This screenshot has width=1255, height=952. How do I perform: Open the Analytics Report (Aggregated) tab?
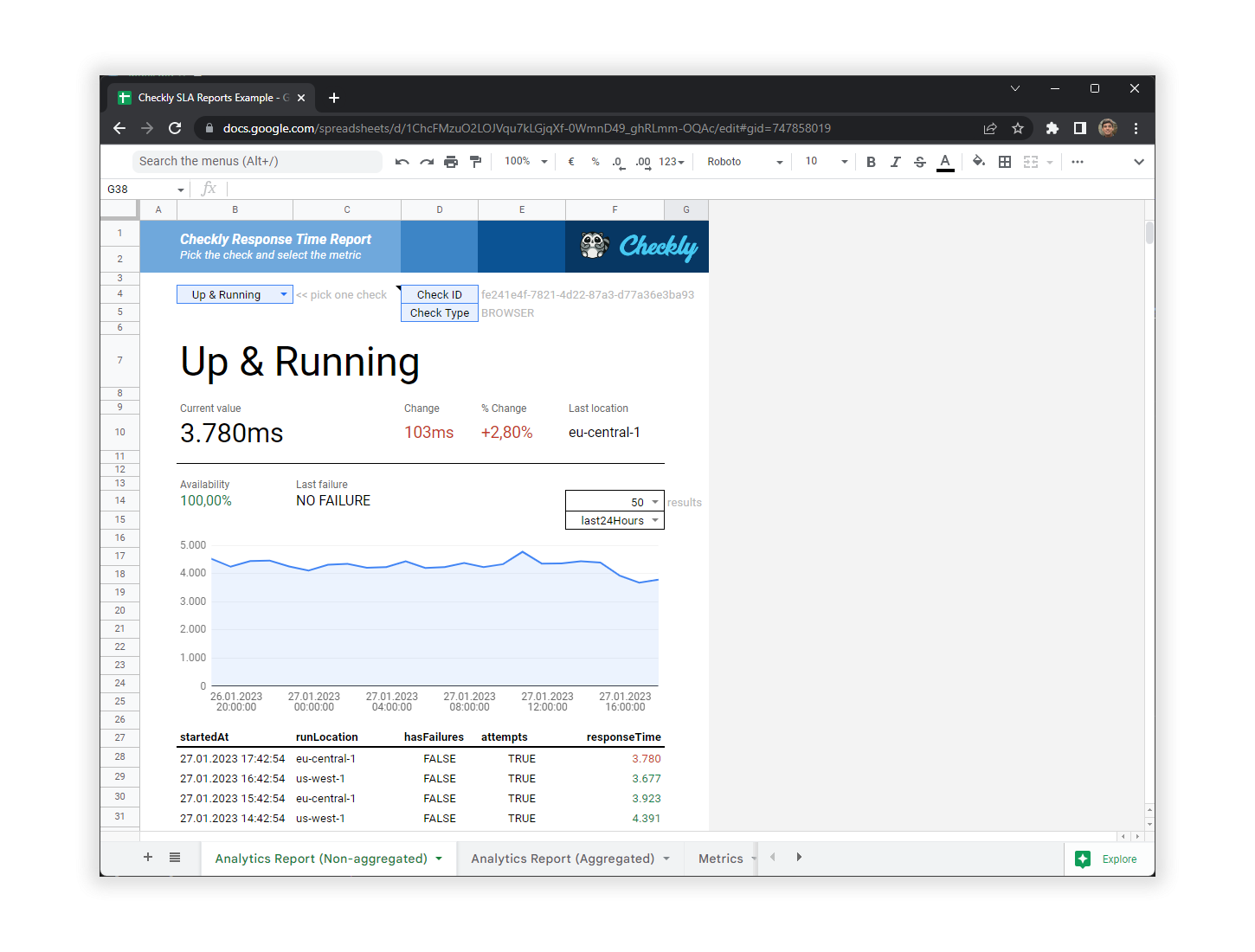[563, 858]
